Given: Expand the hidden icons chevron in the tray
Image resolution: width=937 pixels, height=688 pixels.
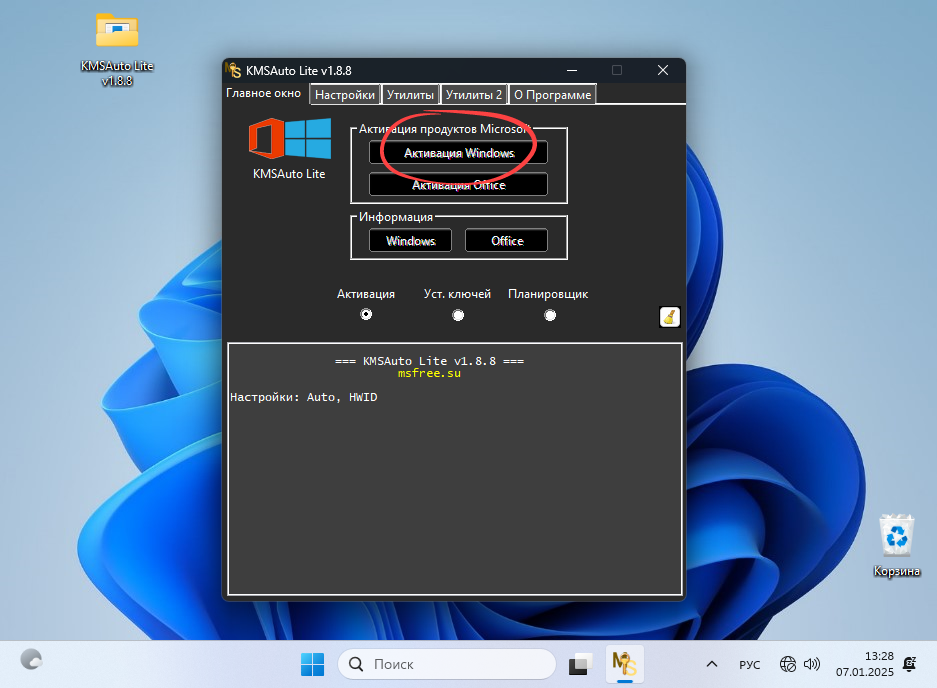Looking at the screenshot, I should point(711,663).
